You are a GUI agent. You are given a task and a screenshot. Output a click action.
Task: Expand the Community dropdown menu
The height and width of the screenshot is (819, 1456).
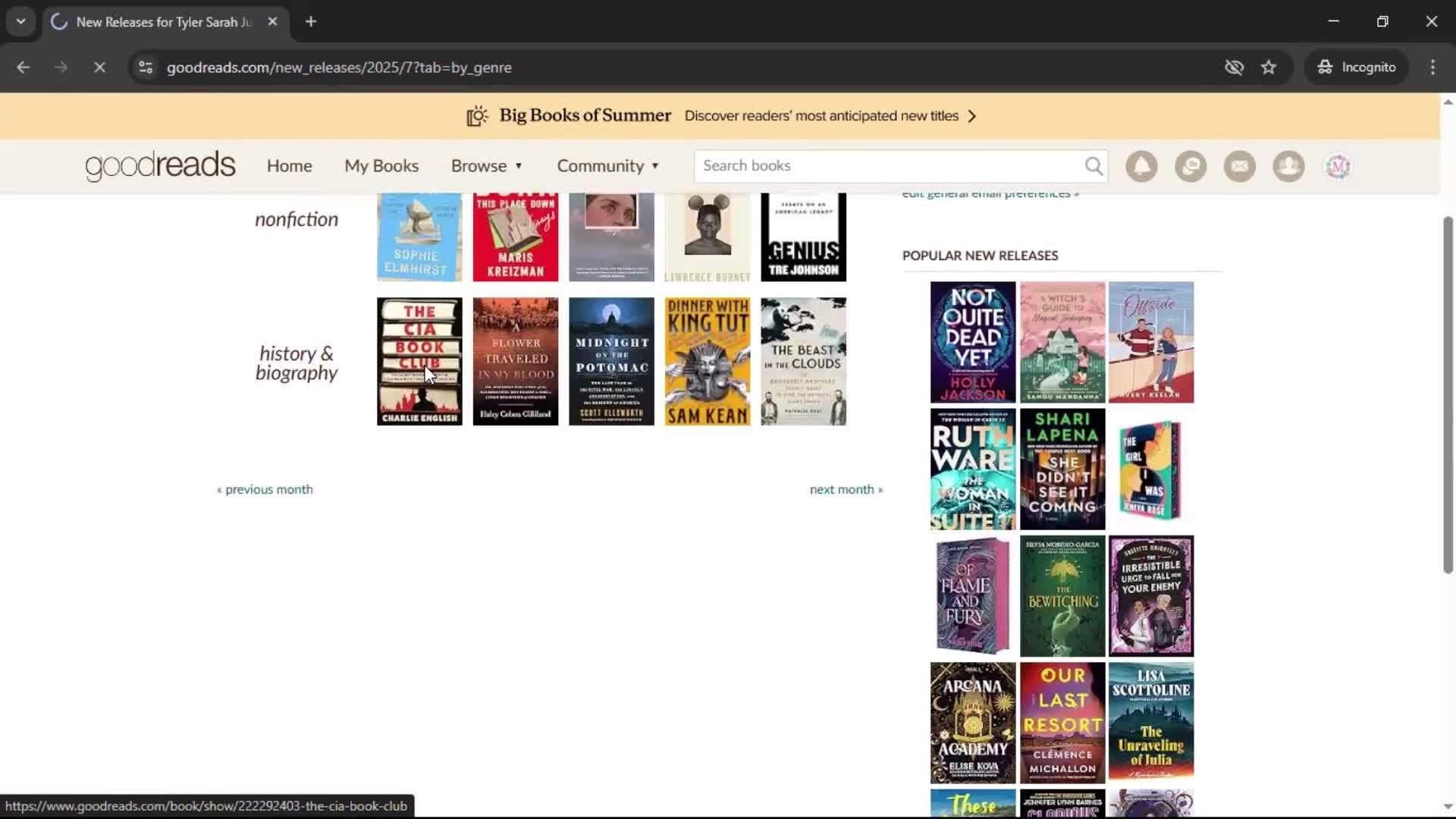(608, 166)
